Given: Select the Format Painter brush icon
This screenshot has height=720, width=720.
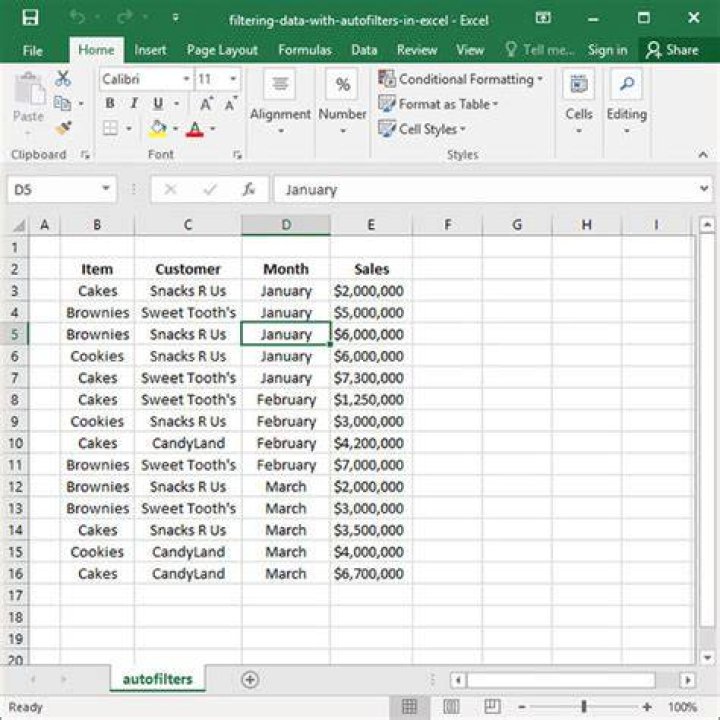Looking at the screenshot, I should tap(62, 128).
